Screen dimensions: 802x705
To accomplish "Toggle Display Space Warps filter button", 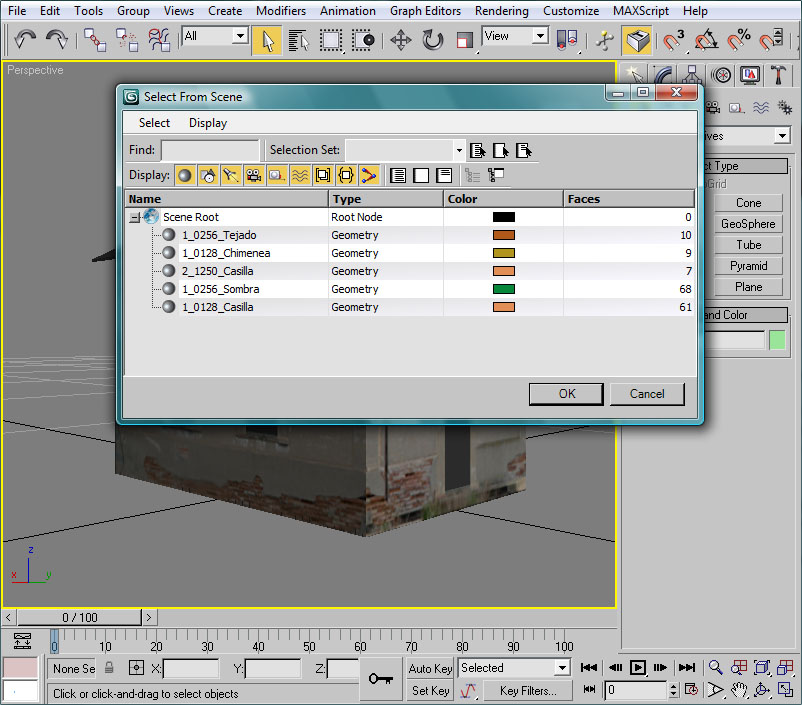I will (300, 175).
